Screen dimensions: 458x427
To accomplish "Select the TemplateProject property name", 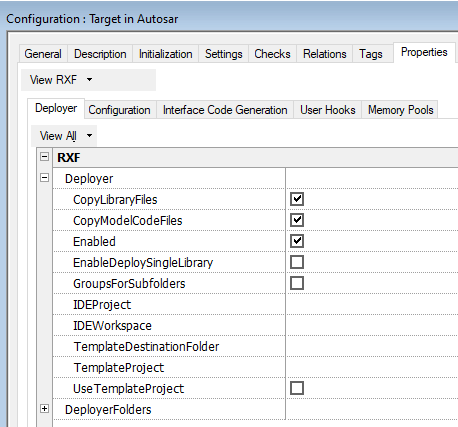I will [119, 368].
